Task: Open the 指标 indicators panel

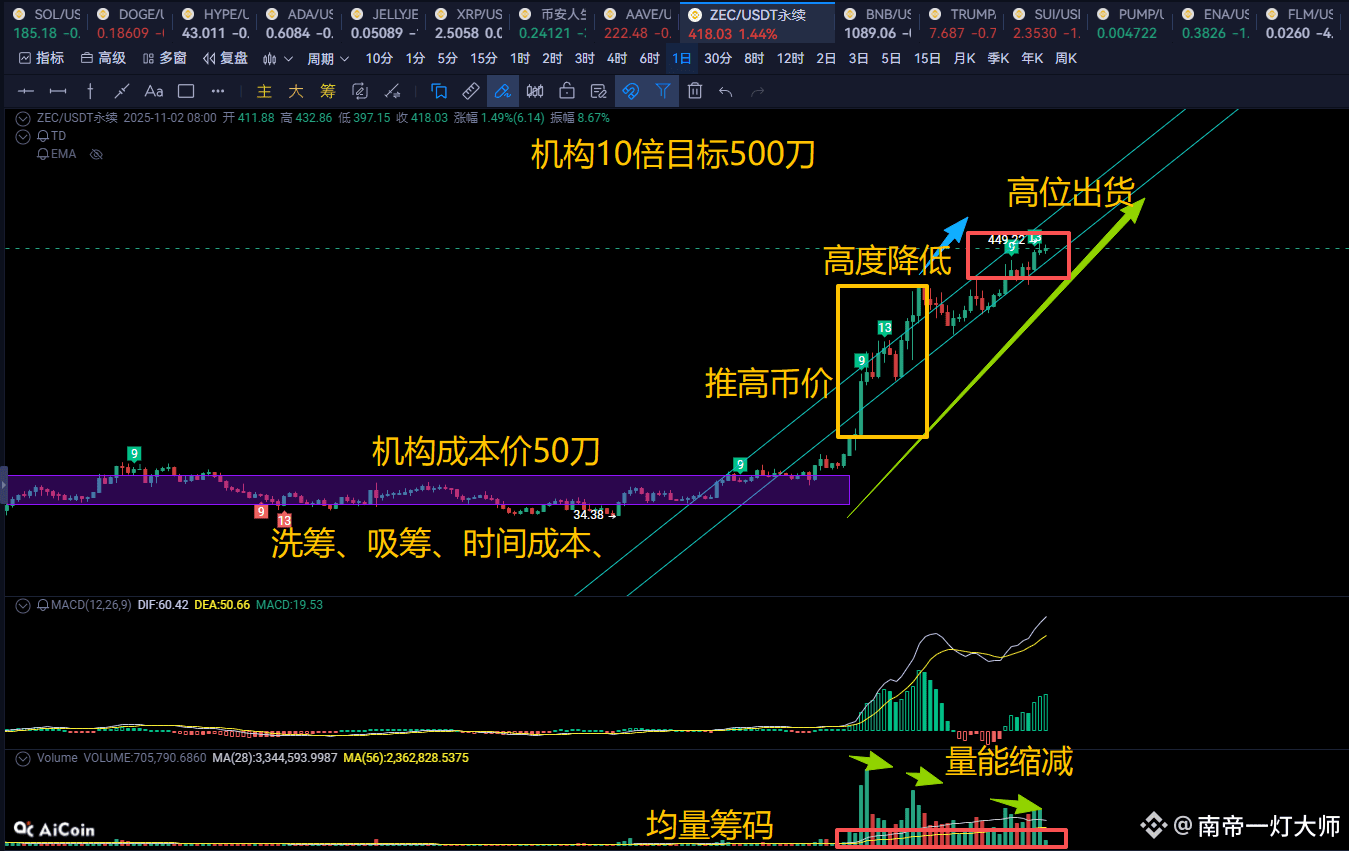Action: pyautogui.click(x=50, y=58)
